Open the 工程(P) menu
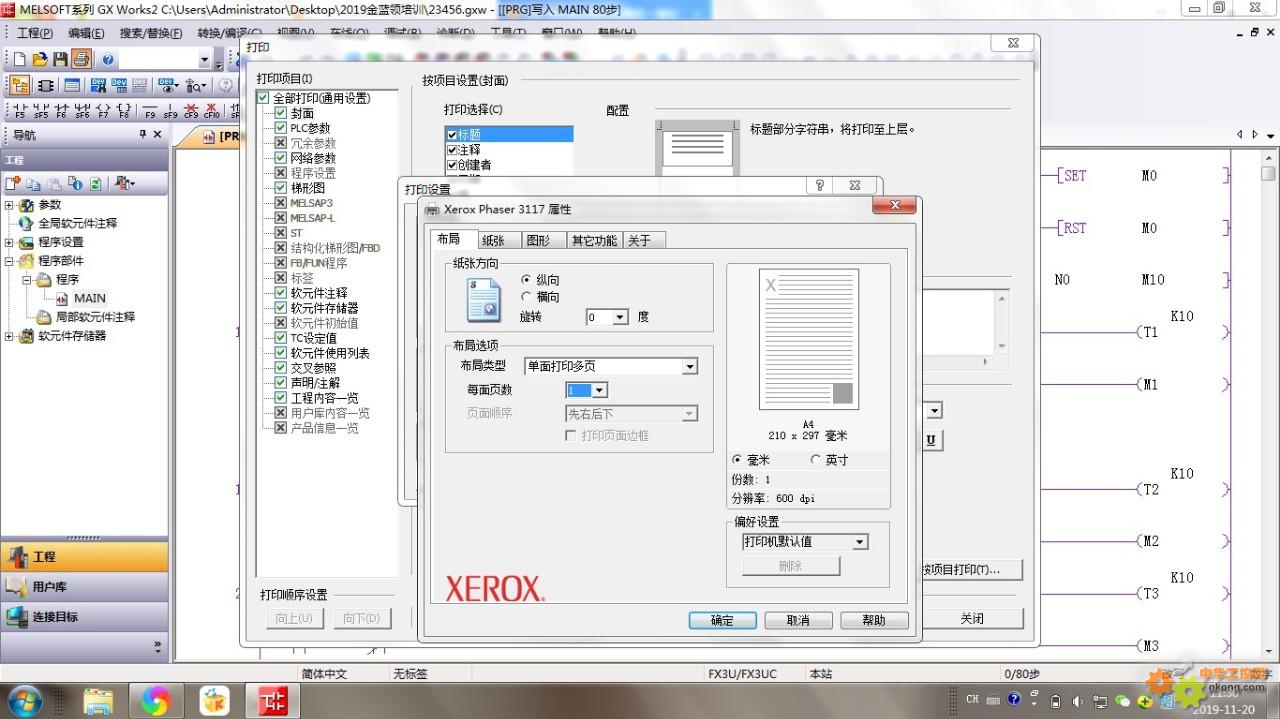 [x=35, y=33]
